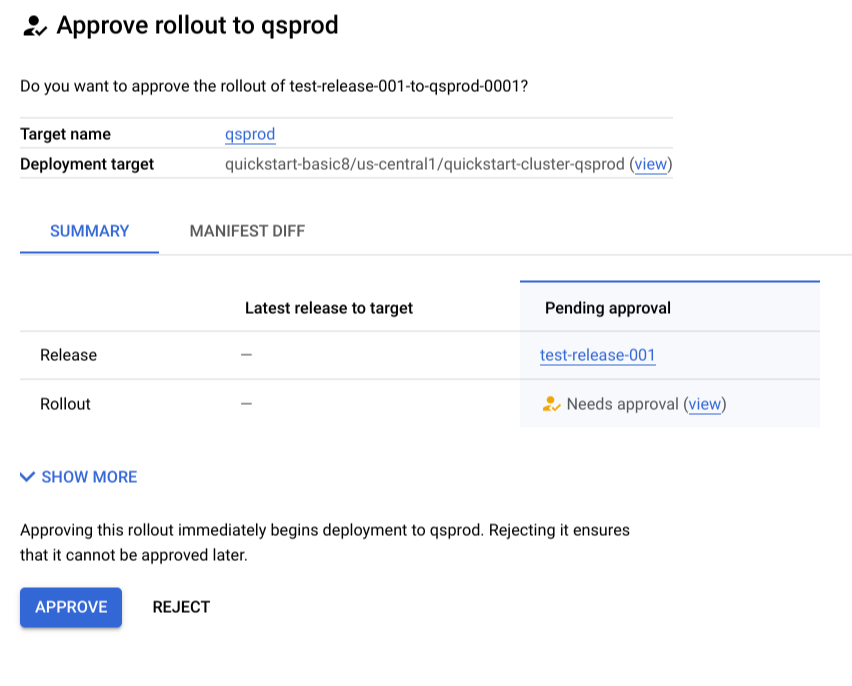Switch to the MANIFEST DIFF tab
852x686 pixels.
coord(246,231)
